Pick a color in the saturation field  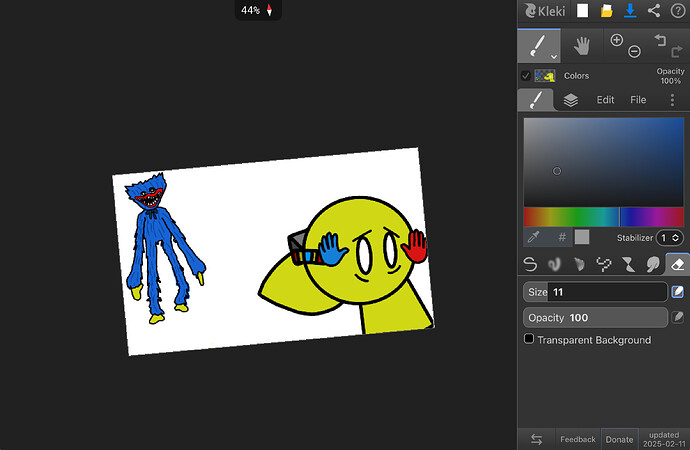pos(603,161)
